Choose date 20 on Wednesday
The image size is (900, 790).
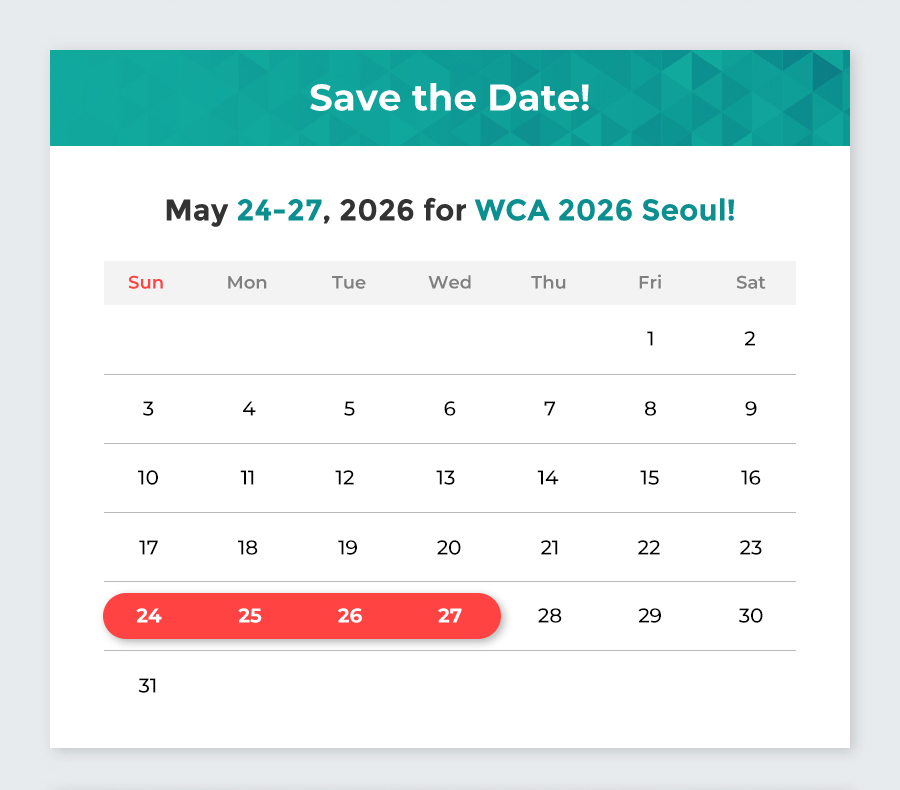[449, 548]
